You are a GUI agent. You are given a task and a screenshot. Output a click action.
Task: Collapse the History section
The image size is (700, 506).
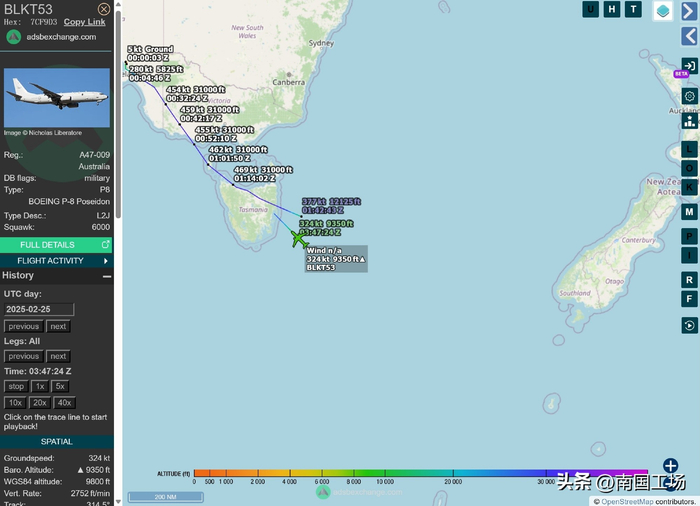[x=107, y=276]
